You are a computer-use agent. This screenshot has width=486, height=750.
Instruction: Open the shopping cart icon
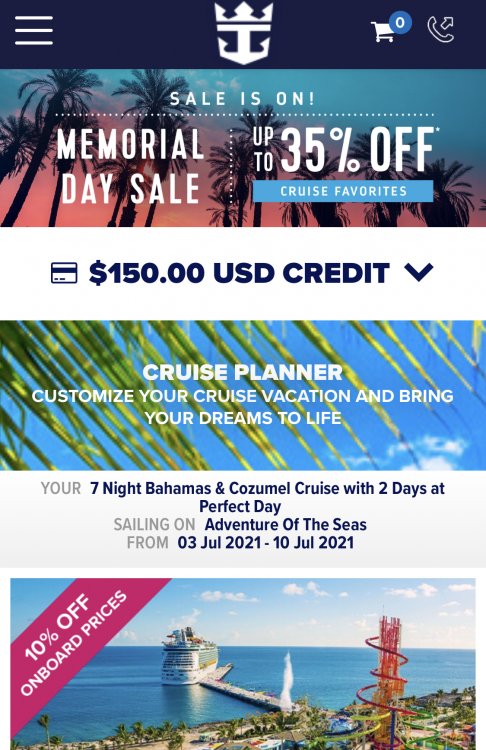coord(383,32)
